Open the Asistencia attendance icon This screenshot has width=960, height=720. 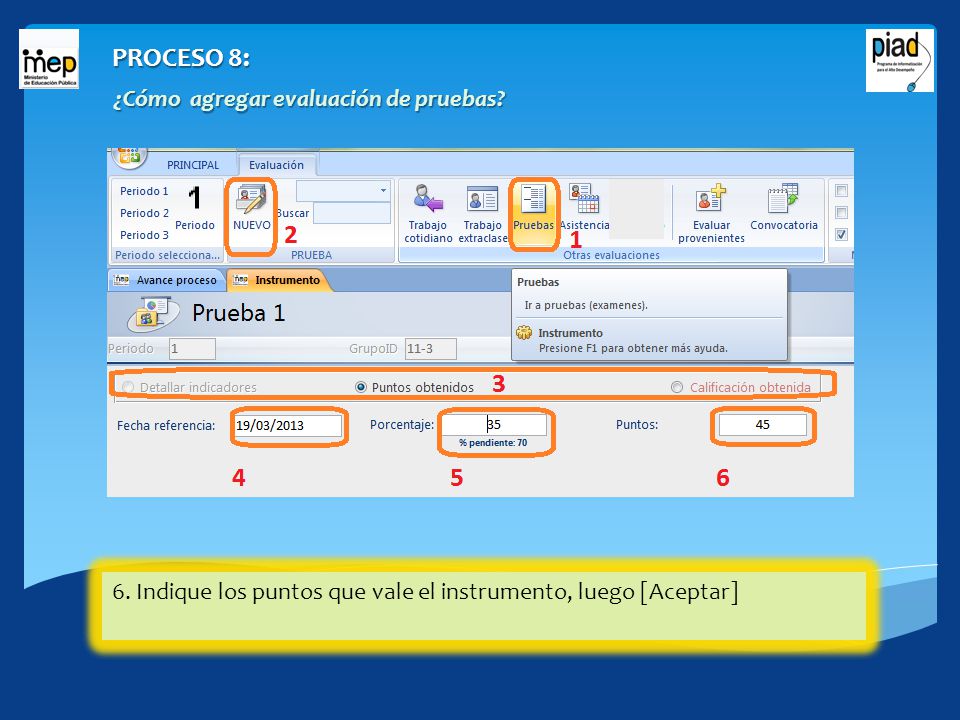[584, 198]
